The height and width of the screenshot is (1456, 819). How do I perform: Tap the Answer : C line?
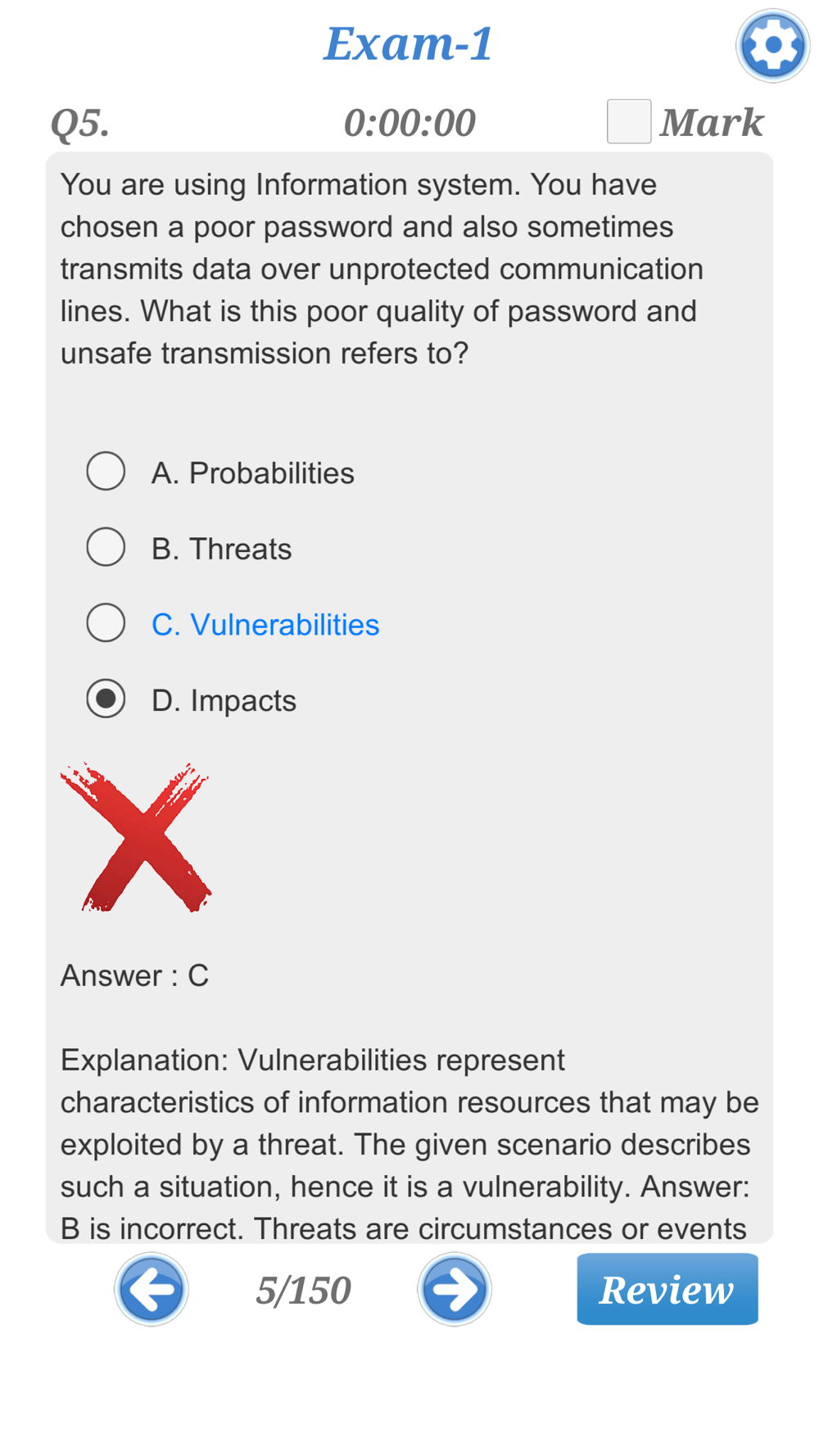click(x=134, y=975)
